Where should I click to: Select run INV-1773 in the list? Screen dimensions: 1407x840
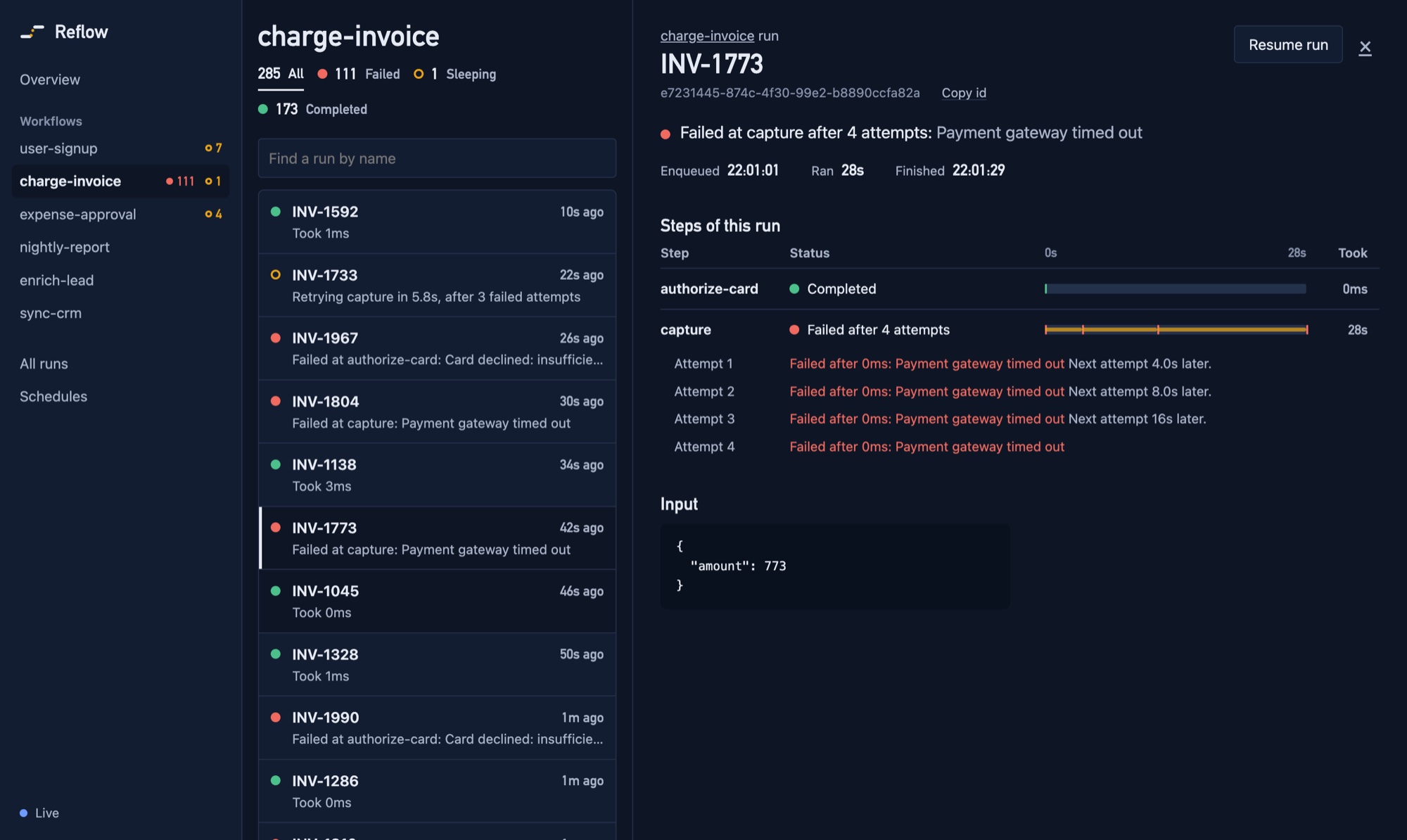point(437,538)
